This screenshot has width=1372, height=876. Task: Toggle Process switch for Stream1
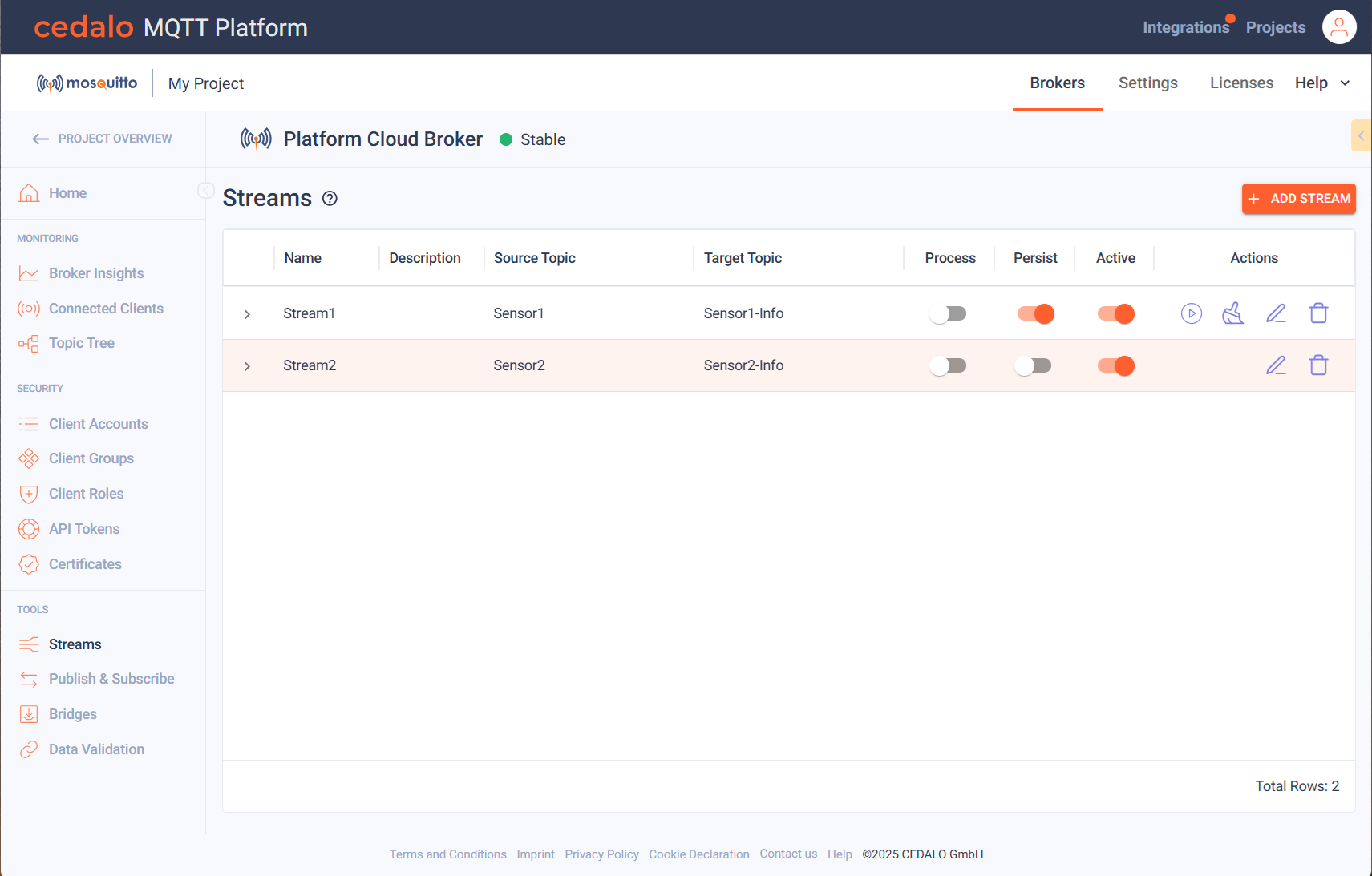pos(949,313)
